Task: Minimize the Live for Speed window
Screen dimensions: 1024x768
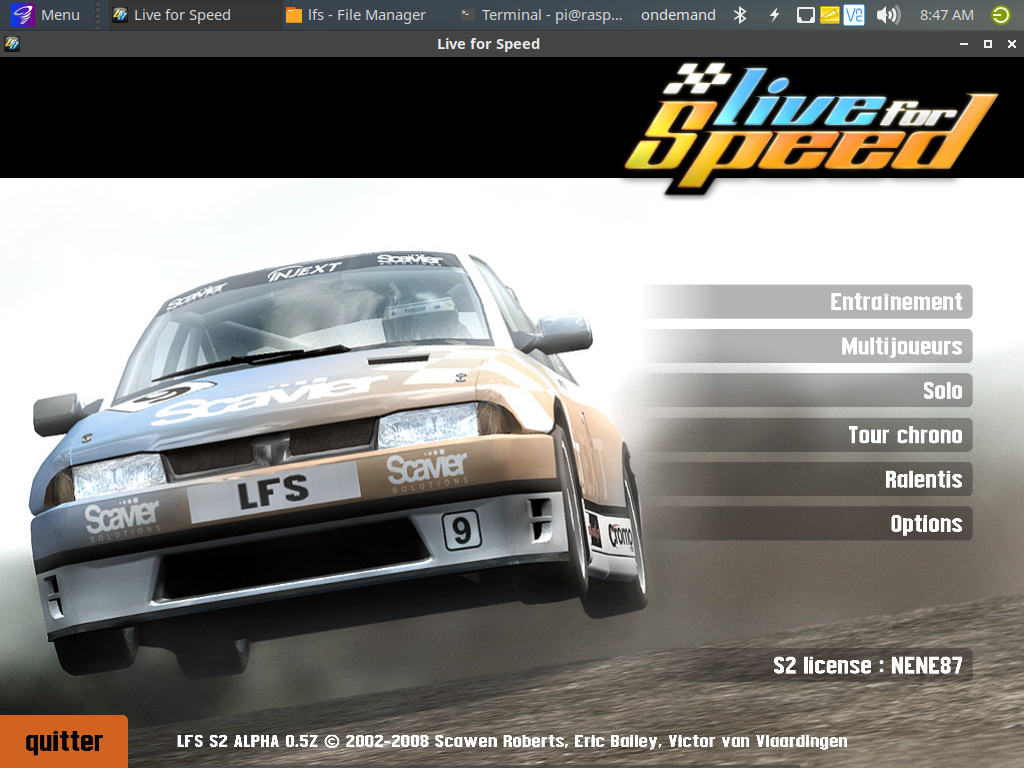Action: 964,44
